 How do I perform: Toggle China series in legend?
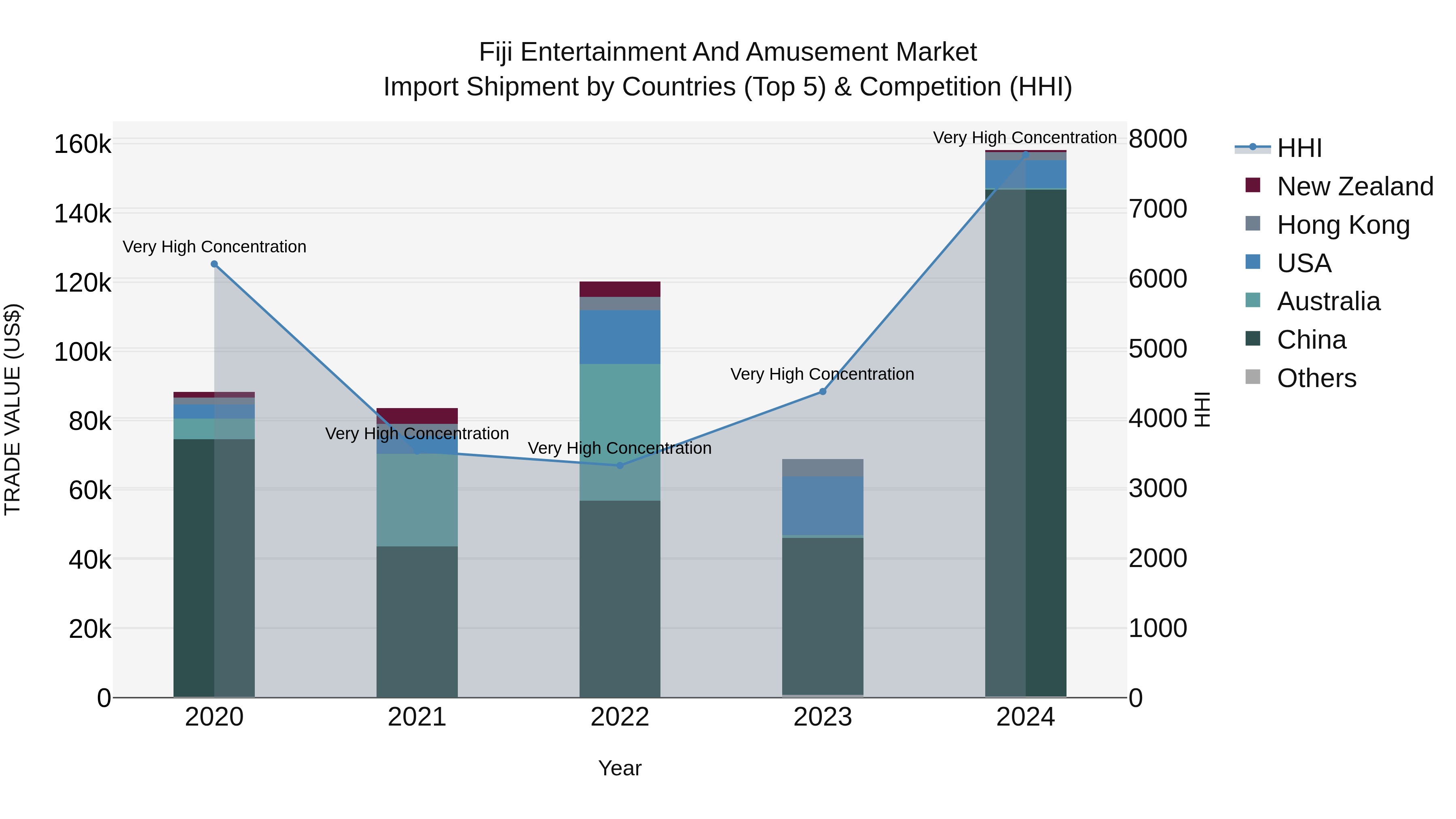coord(1296,340)
